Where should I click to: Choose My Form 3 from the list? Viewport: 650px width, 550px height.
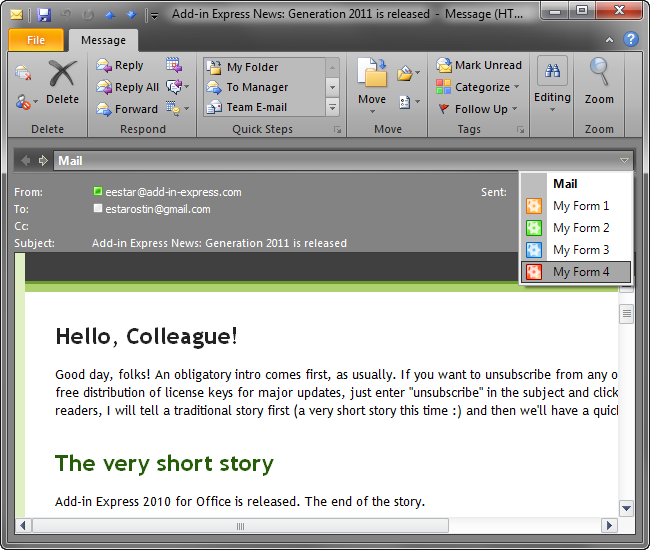(577, 250)
